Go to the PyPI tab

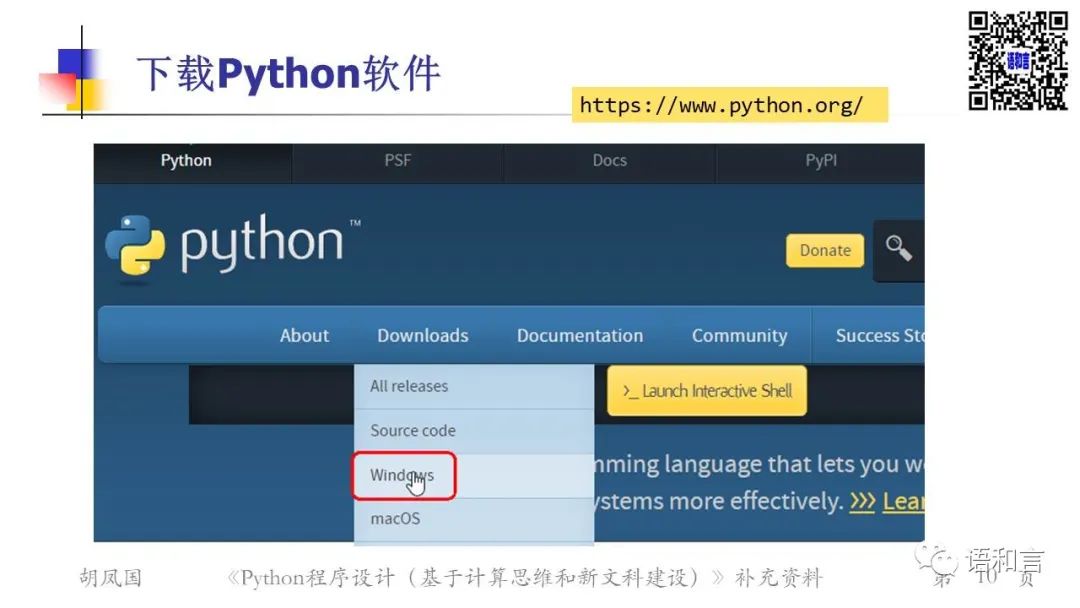click(x=821, y=160)
